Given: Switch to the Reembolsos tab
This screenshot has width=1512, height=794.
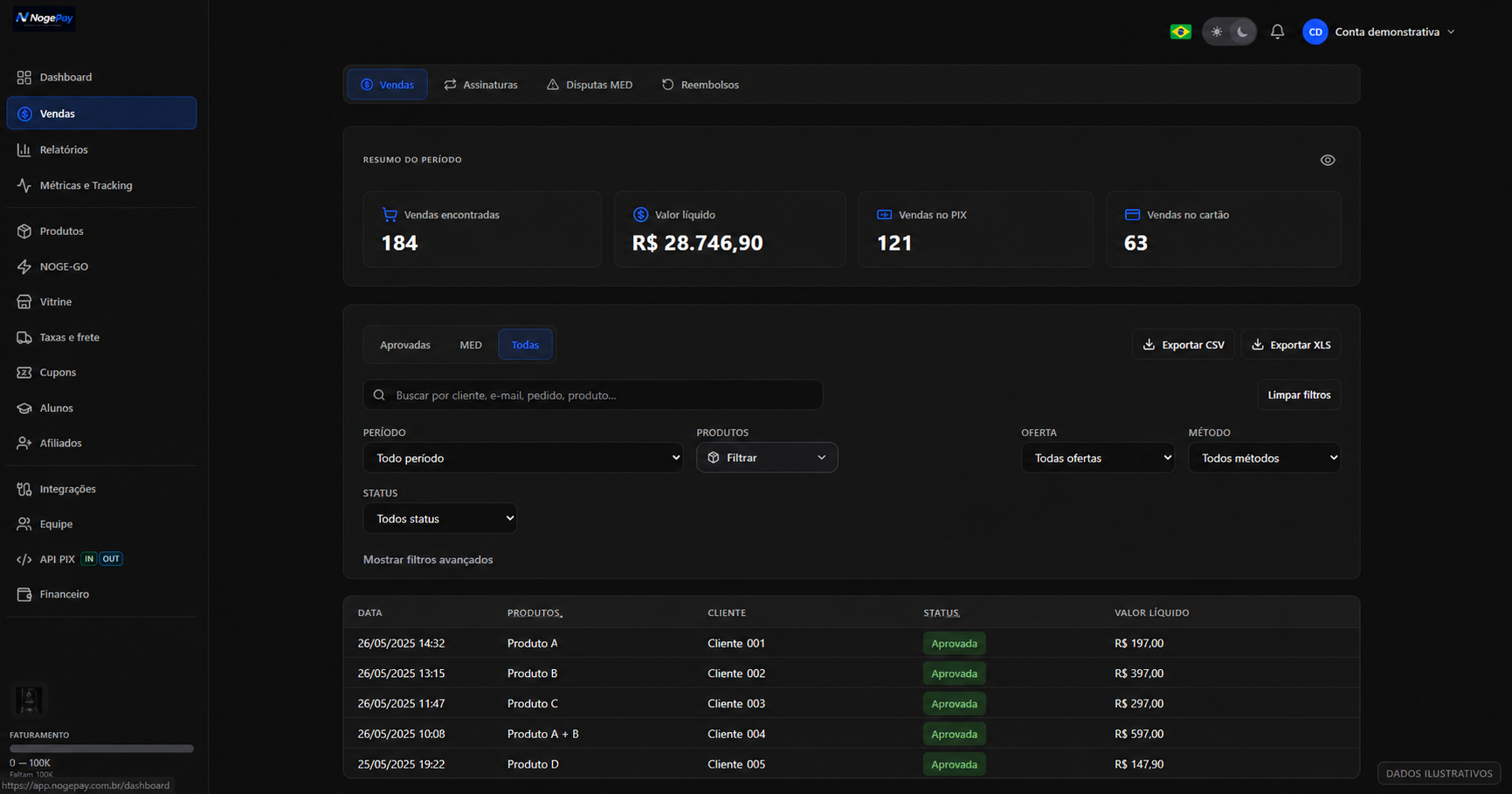Looking at the screenshot, I should tap(700, 85).
